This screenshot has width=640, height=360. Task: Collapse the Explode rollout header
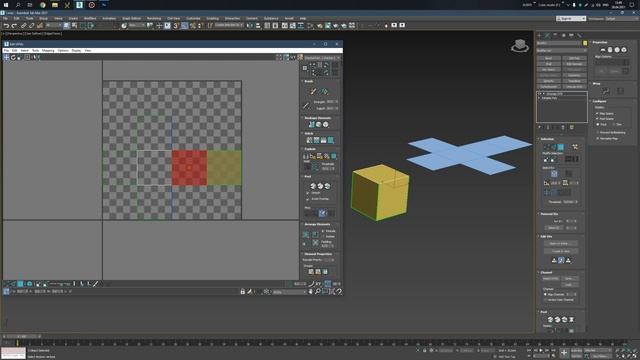point(310,149)
